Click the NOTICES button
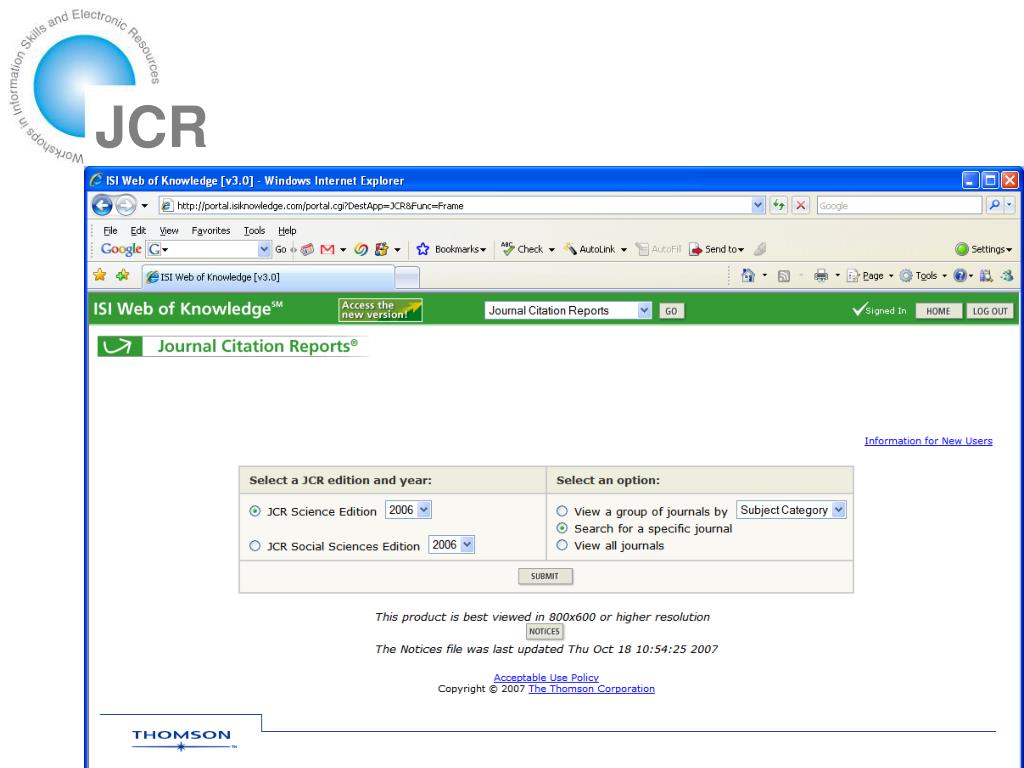The width and height of the screenshot is (1024, 768). pyautogui.click(x=544, y=632)
